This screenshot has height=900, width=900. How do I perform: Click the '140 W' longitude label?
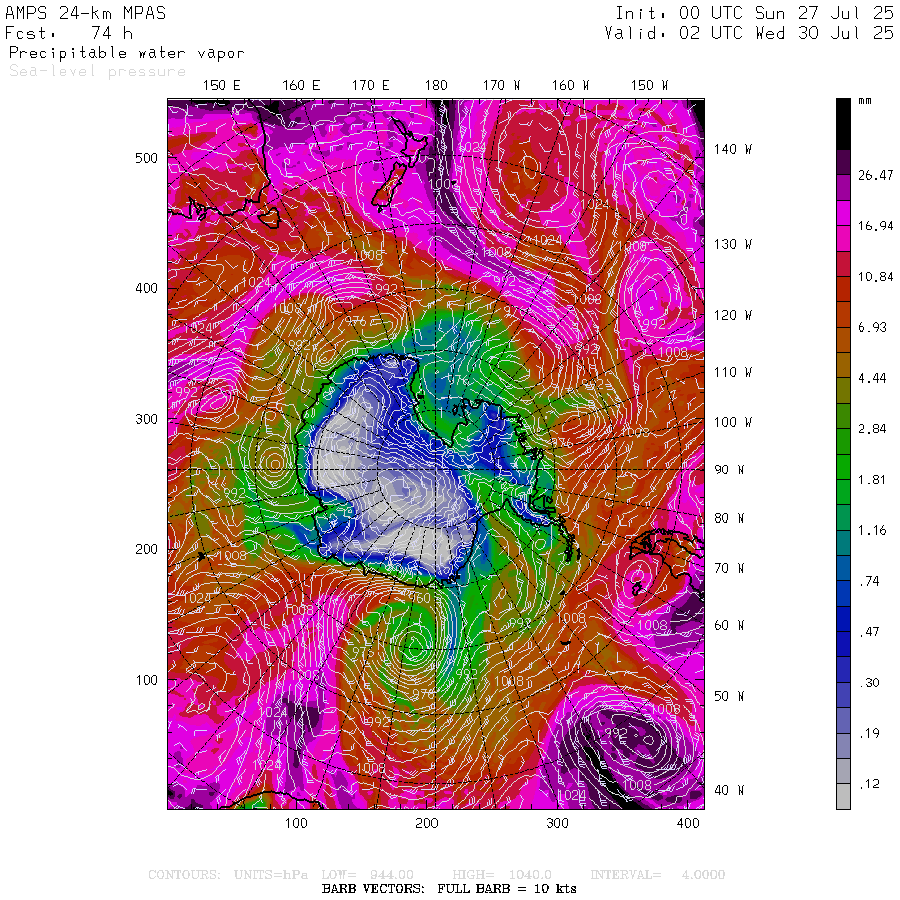click(x=732, y=149)
